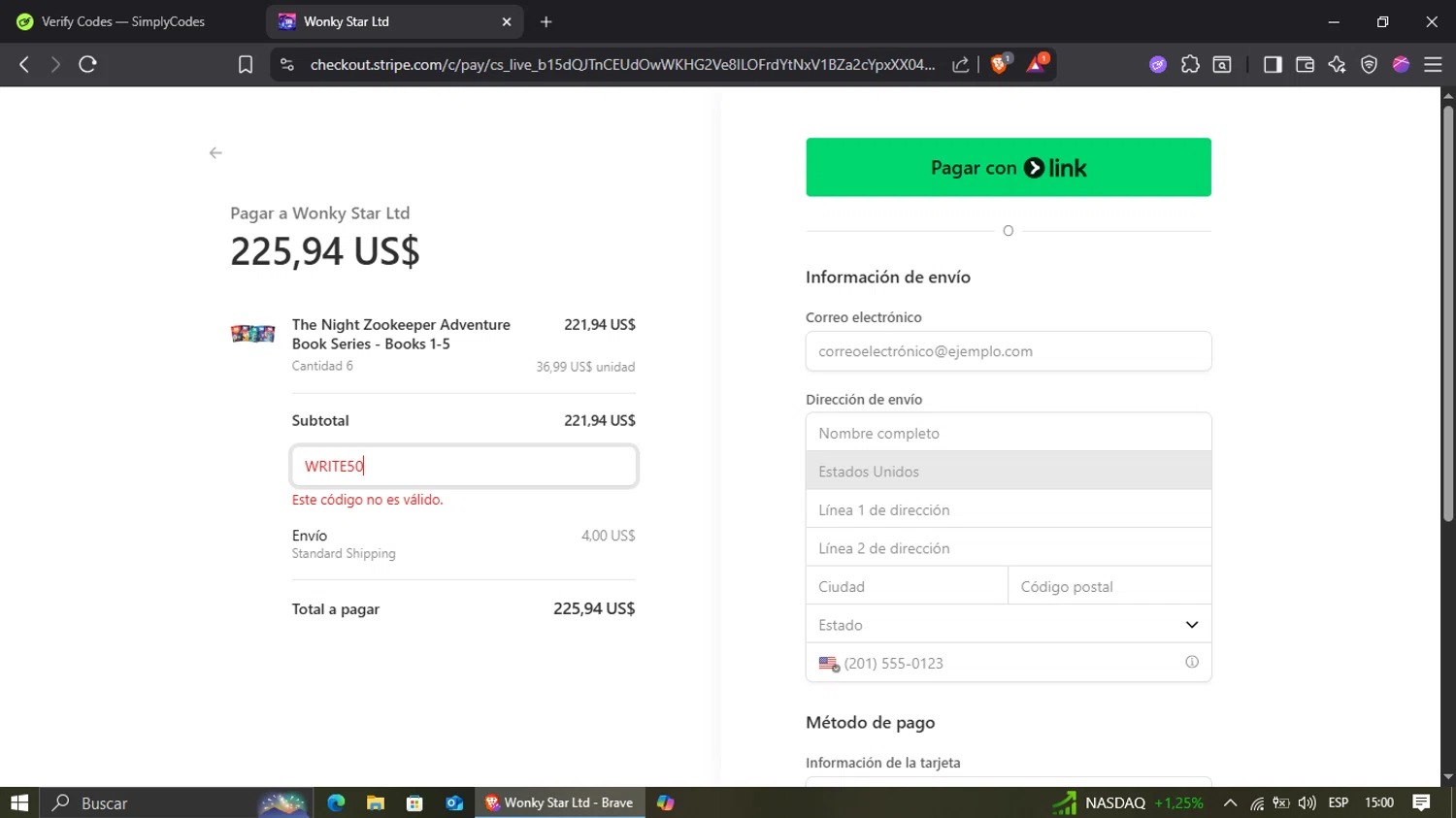Screen dimensions: 1456x818
Task: Click the page search toolbar icon
Action: point(1222,64)
